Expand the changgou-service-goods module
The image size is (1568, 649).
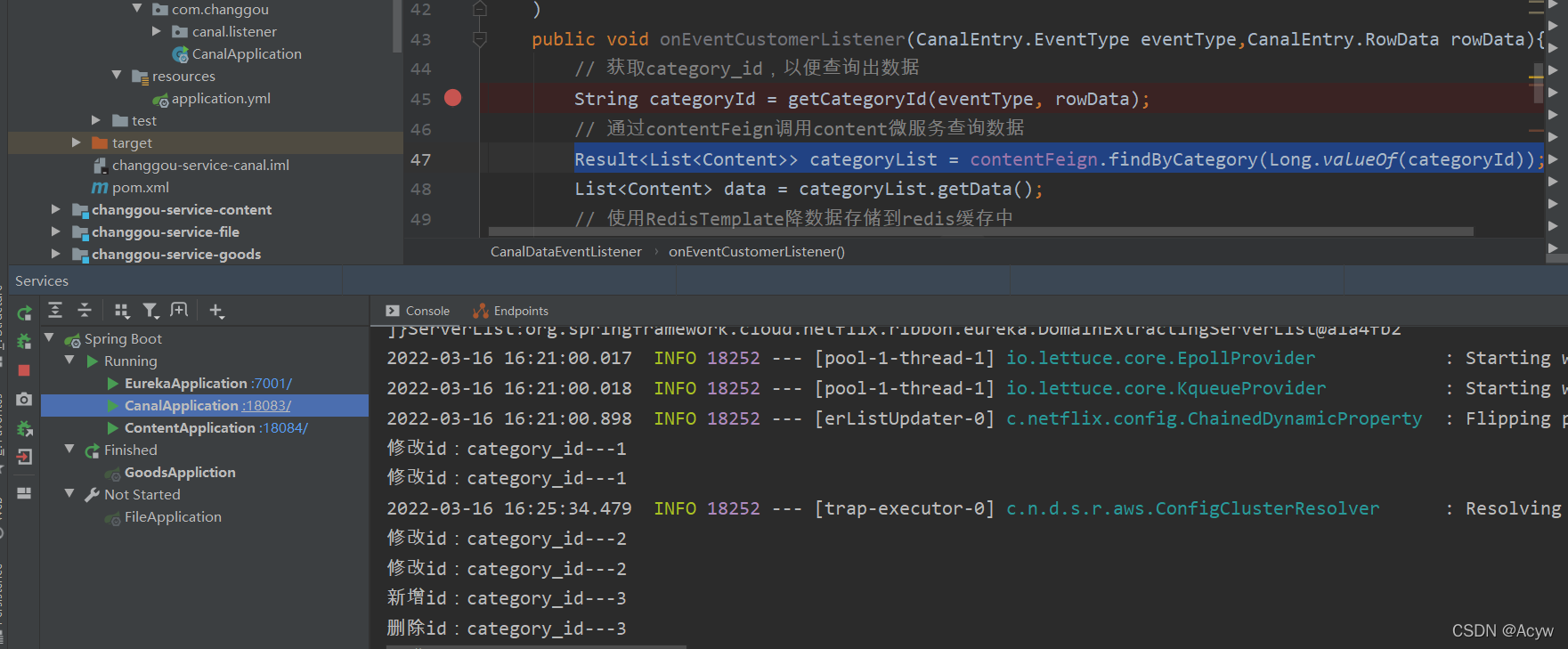(55, 254)
